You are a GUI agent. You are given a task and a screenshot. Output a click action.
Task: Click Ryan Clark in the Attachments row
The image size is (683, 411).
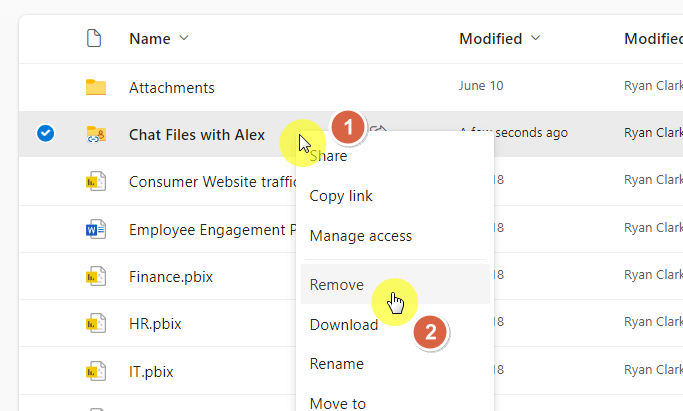click(x=653, y=86)
